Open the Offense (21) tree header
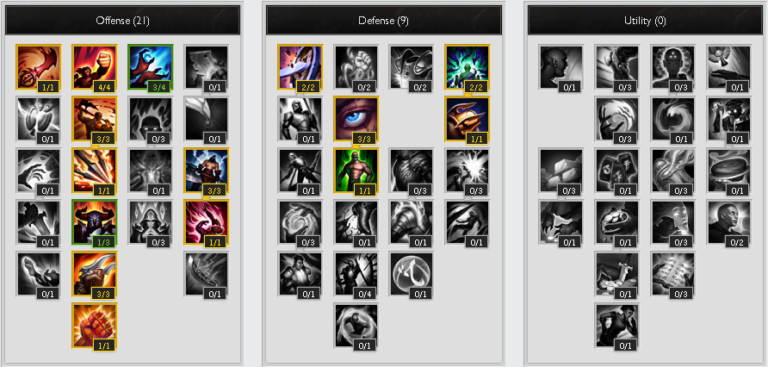768x367 pixels. 122,21
